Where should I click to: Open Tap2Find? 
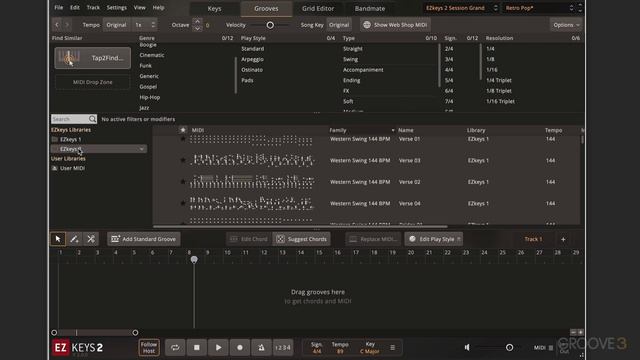[93, 58]
